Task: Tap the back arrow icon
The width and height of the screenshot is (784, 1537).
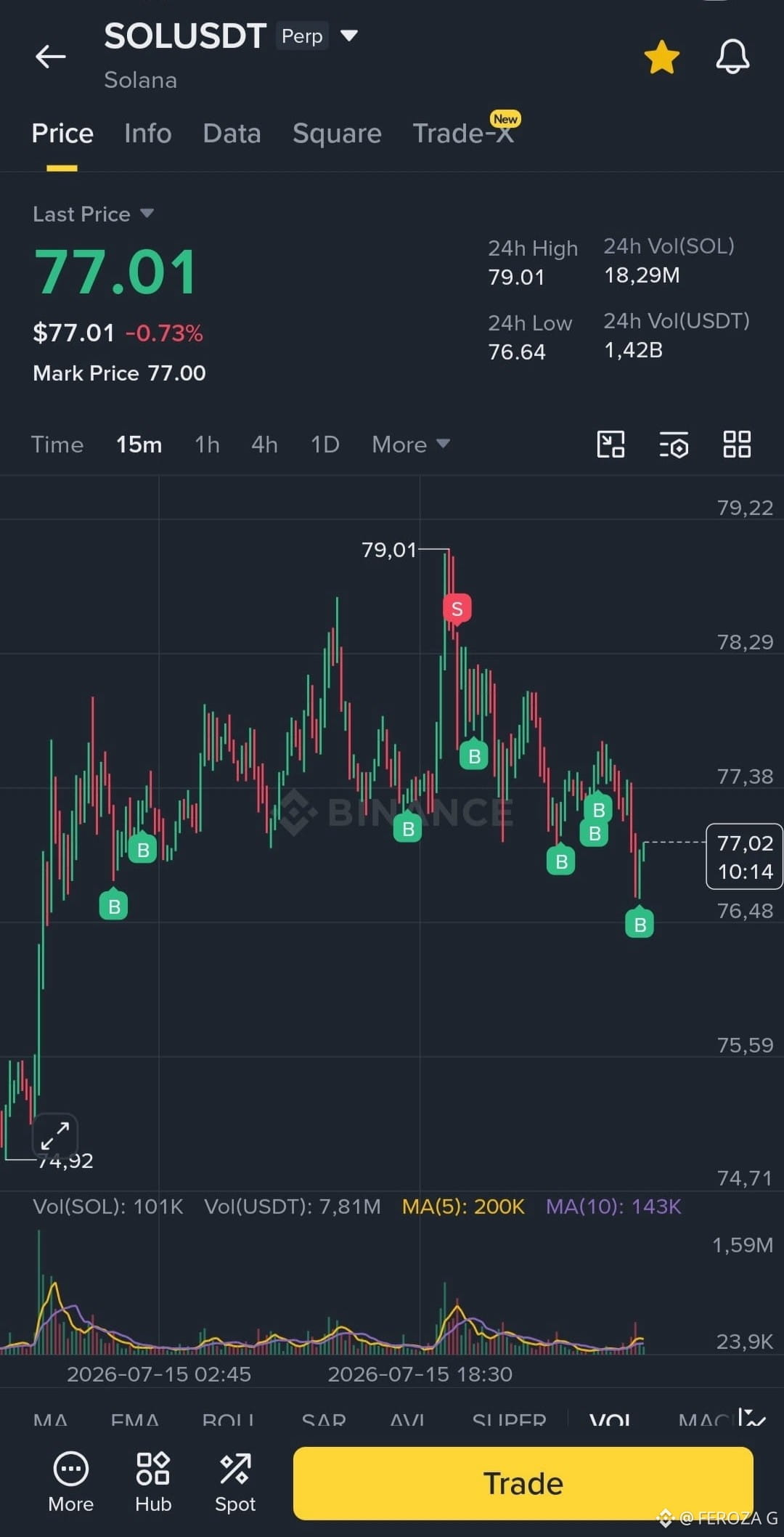Action: coord(51,56)
